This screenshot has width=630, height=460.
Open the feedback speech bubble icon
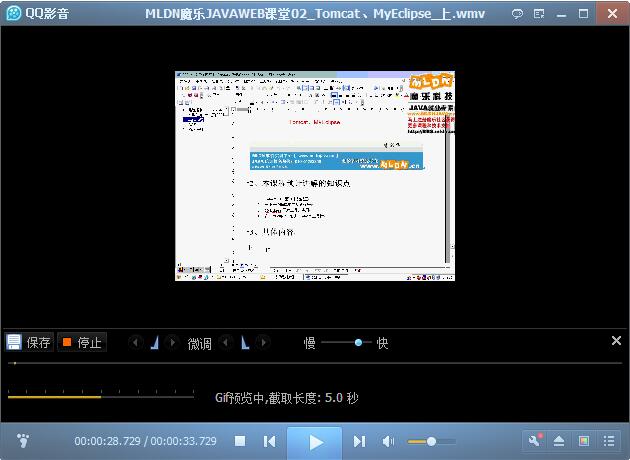517,14
